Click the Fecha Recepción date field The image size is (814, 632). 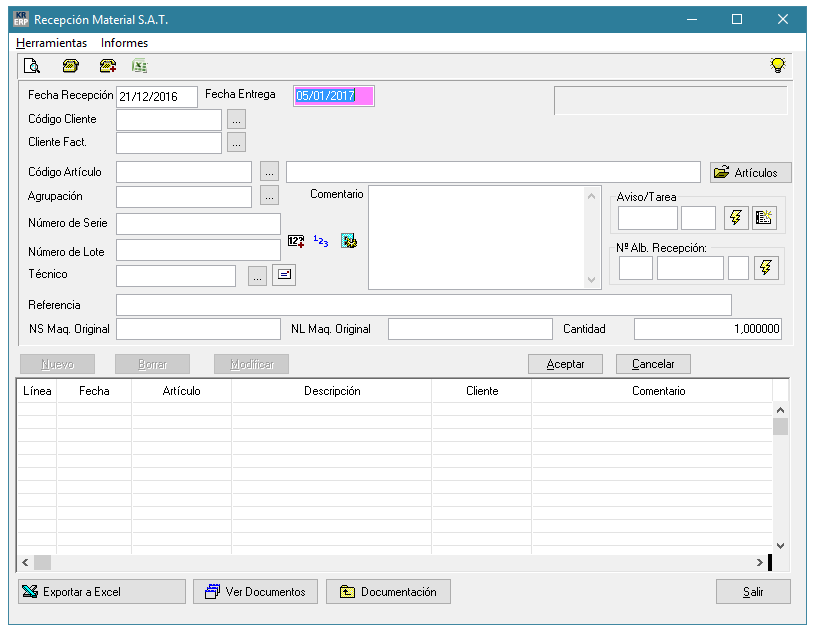click(157, 97)
